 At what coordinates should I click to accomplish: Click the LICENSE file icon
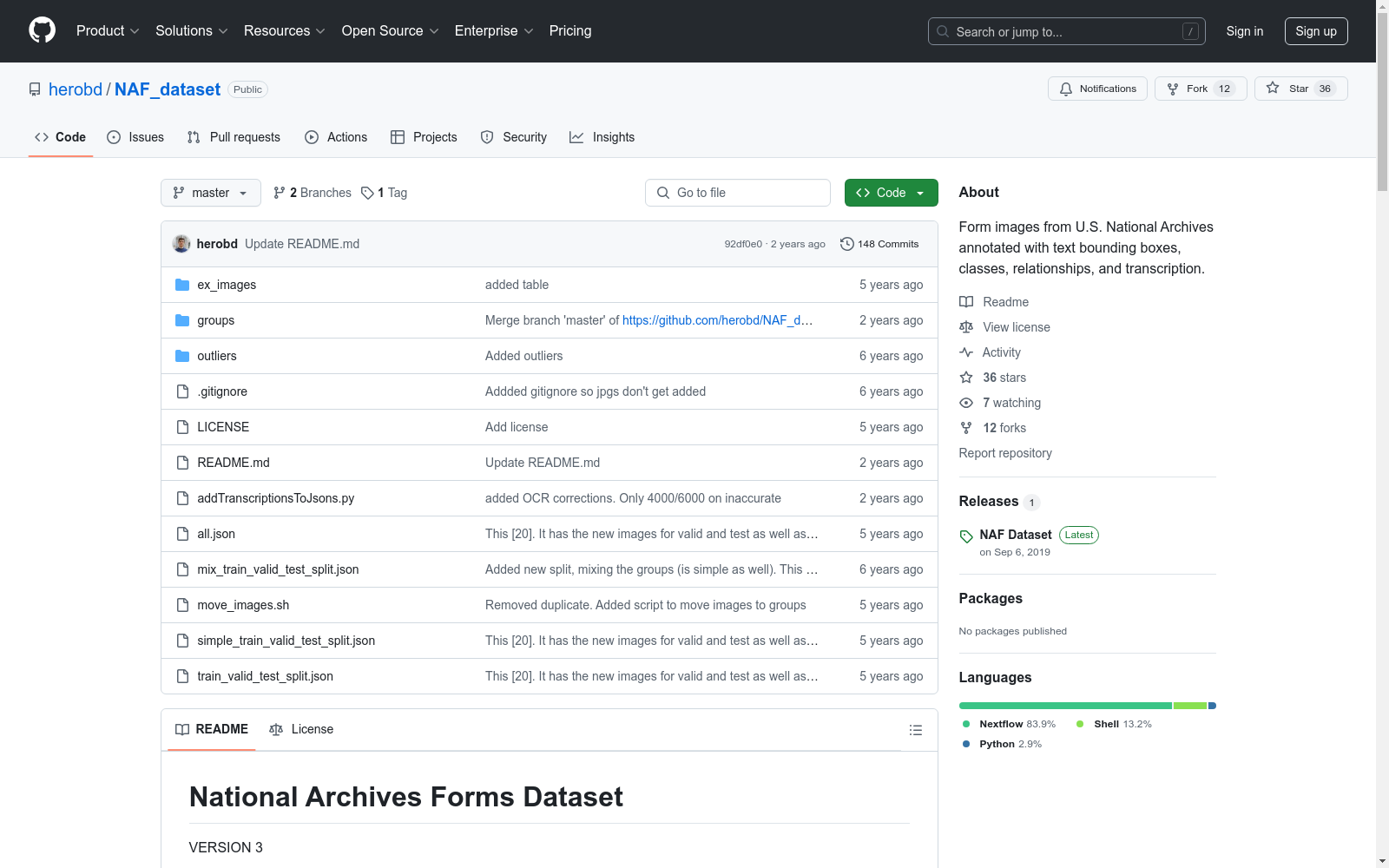[182, 427]
